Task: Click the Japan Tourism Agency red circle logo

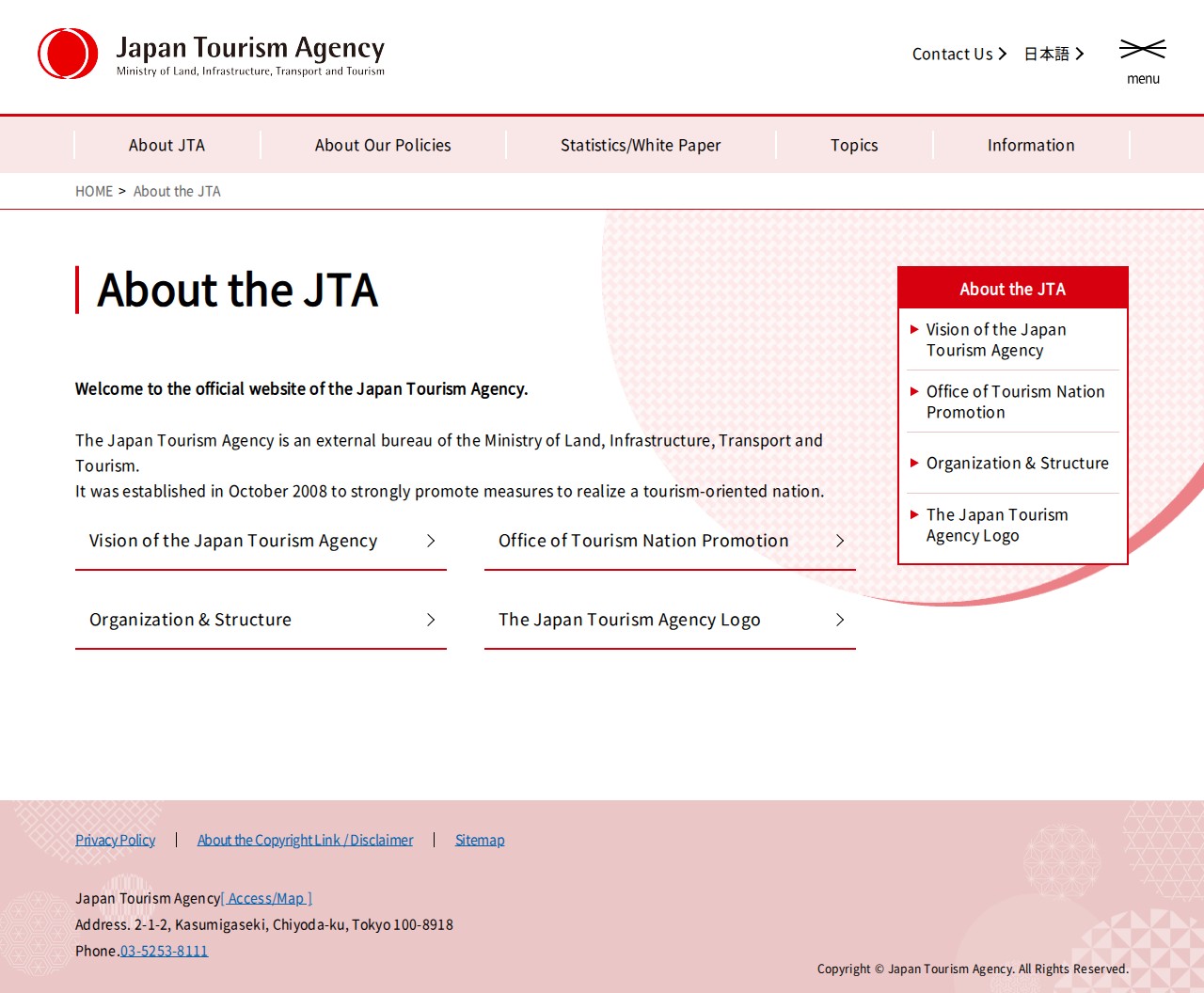Action: [x=68, y=54]
